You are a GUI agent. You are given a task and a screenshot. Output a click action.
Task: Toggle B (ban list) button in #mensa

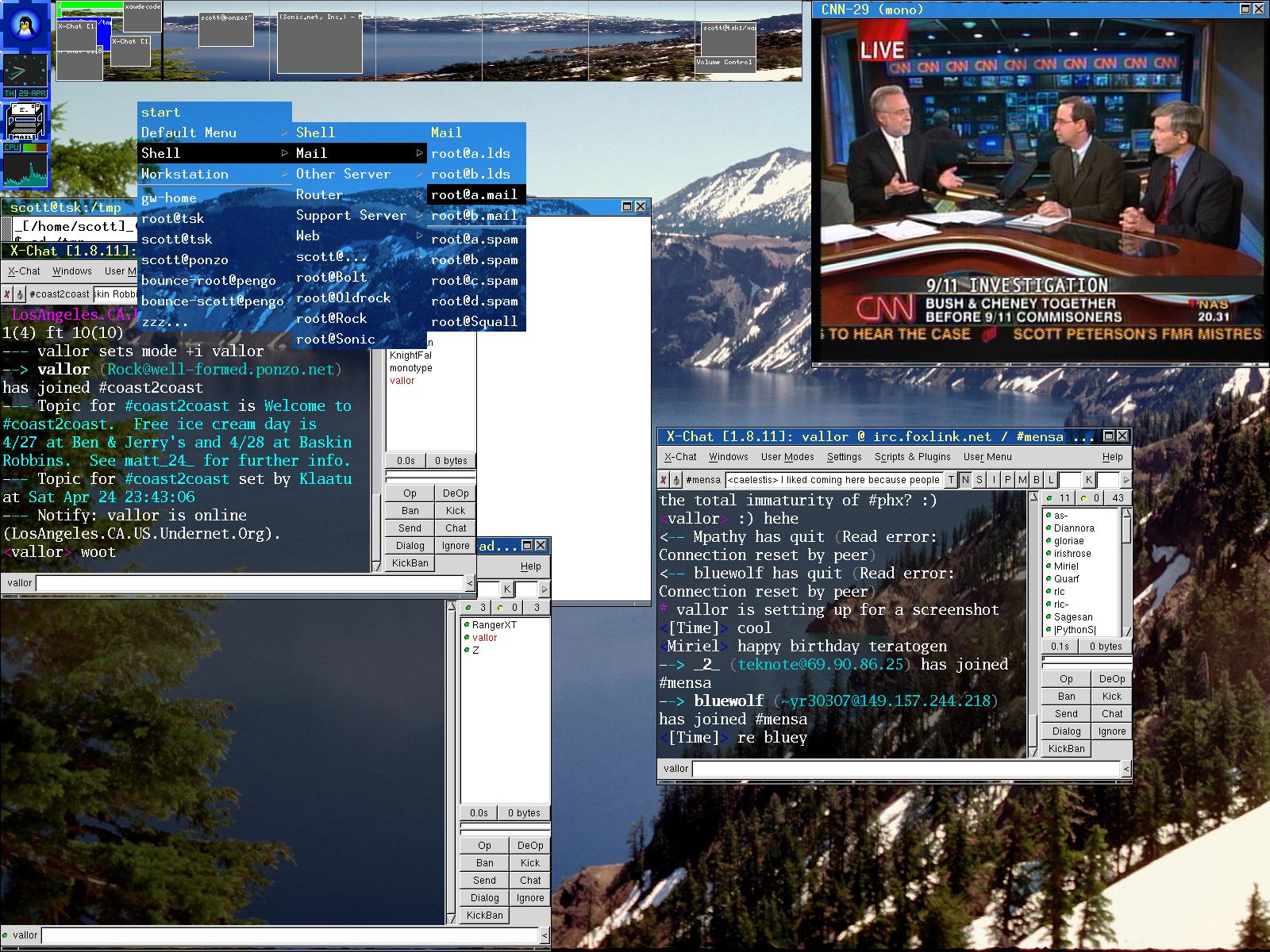click(1037, 480)
